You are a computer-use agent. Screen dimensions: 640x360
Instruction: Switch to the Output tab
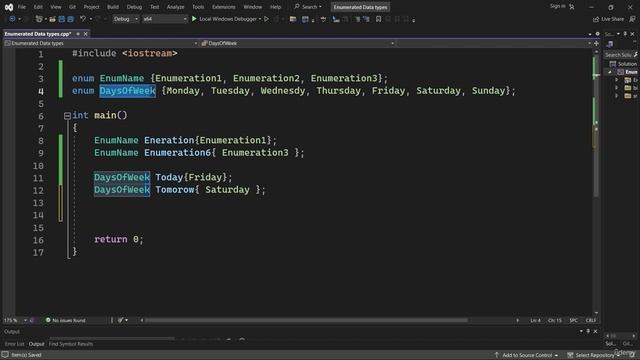(x=36, y=344)
